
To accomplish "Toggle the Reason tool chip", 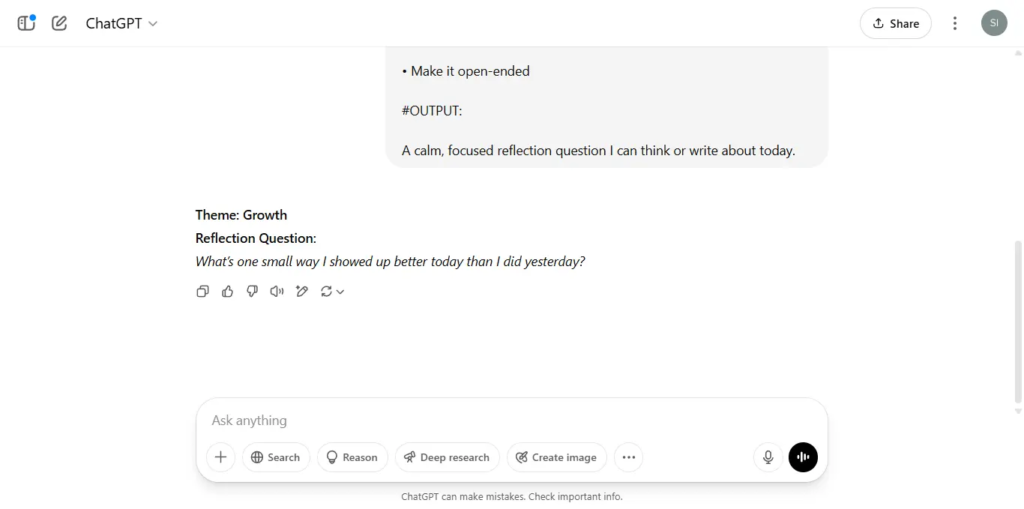I will 352,457.
